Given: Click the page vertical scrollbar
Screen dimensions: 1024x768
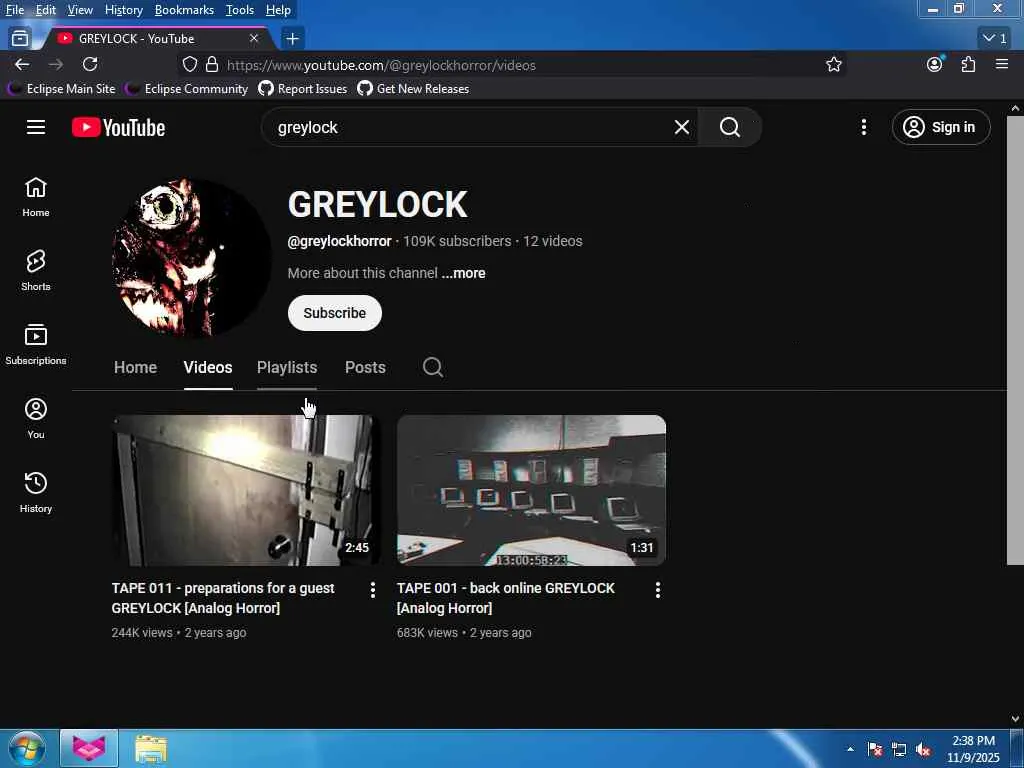Looking at the screenshot, I should pyautogui.click(x=1015, y=340).
